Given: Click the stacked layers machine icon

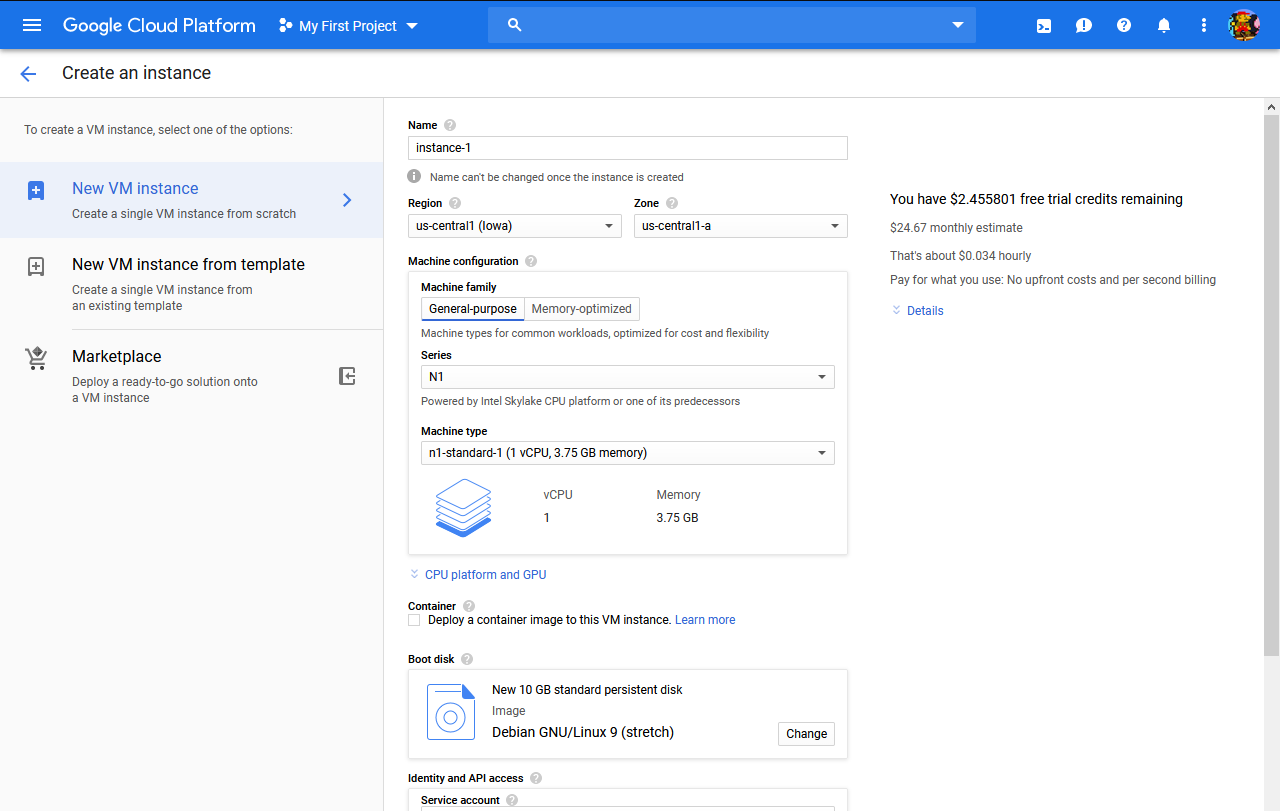Looking at the screenshot, I should pos(464,508).
